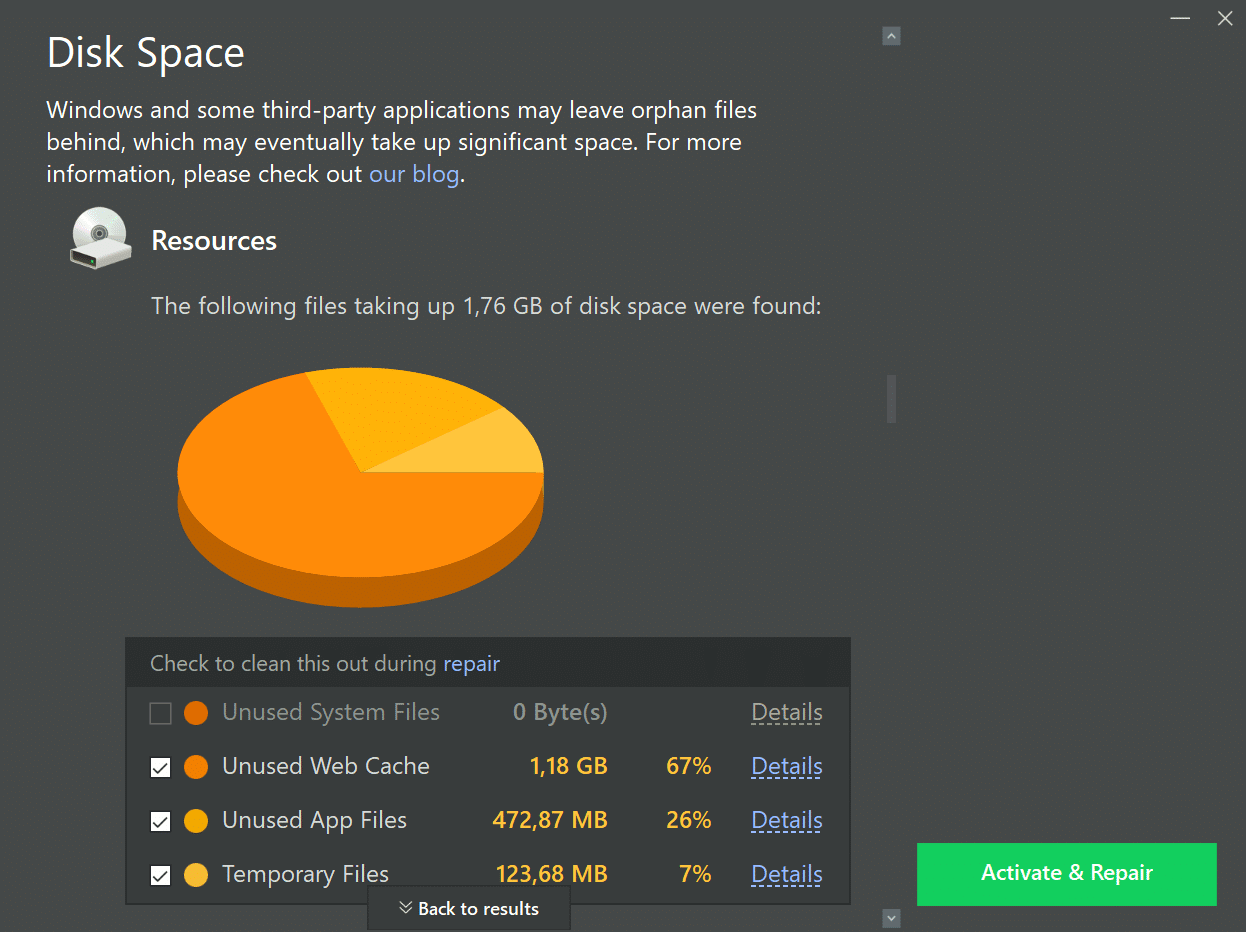Image resolution: width=1246 pixels, height=932 pixels.
Task: Click the Unused App Files color dot
Action: pyautogui.click(x=196, y=821)
